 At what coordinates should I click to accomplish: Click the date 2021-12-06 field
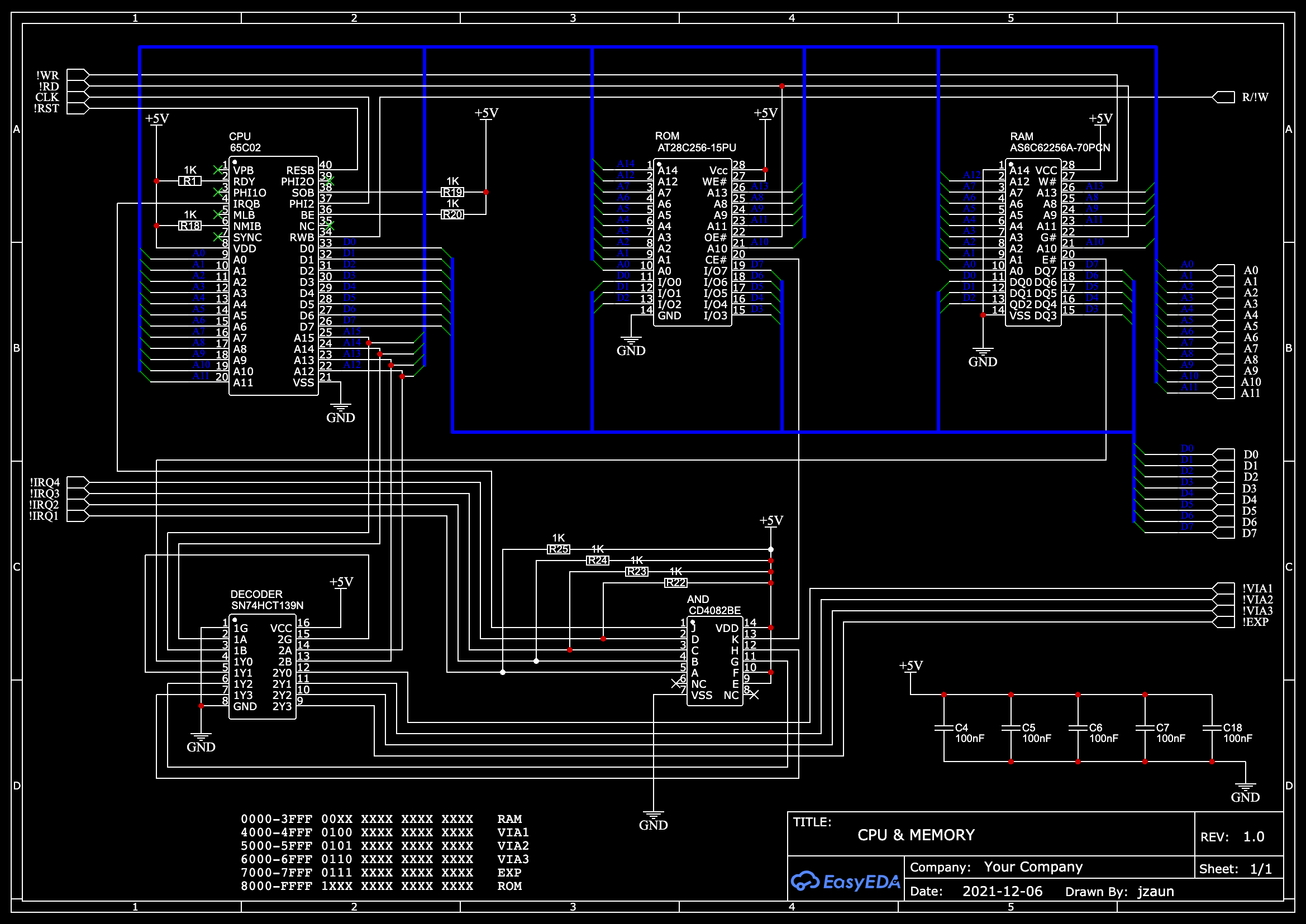coord(1002,891)
